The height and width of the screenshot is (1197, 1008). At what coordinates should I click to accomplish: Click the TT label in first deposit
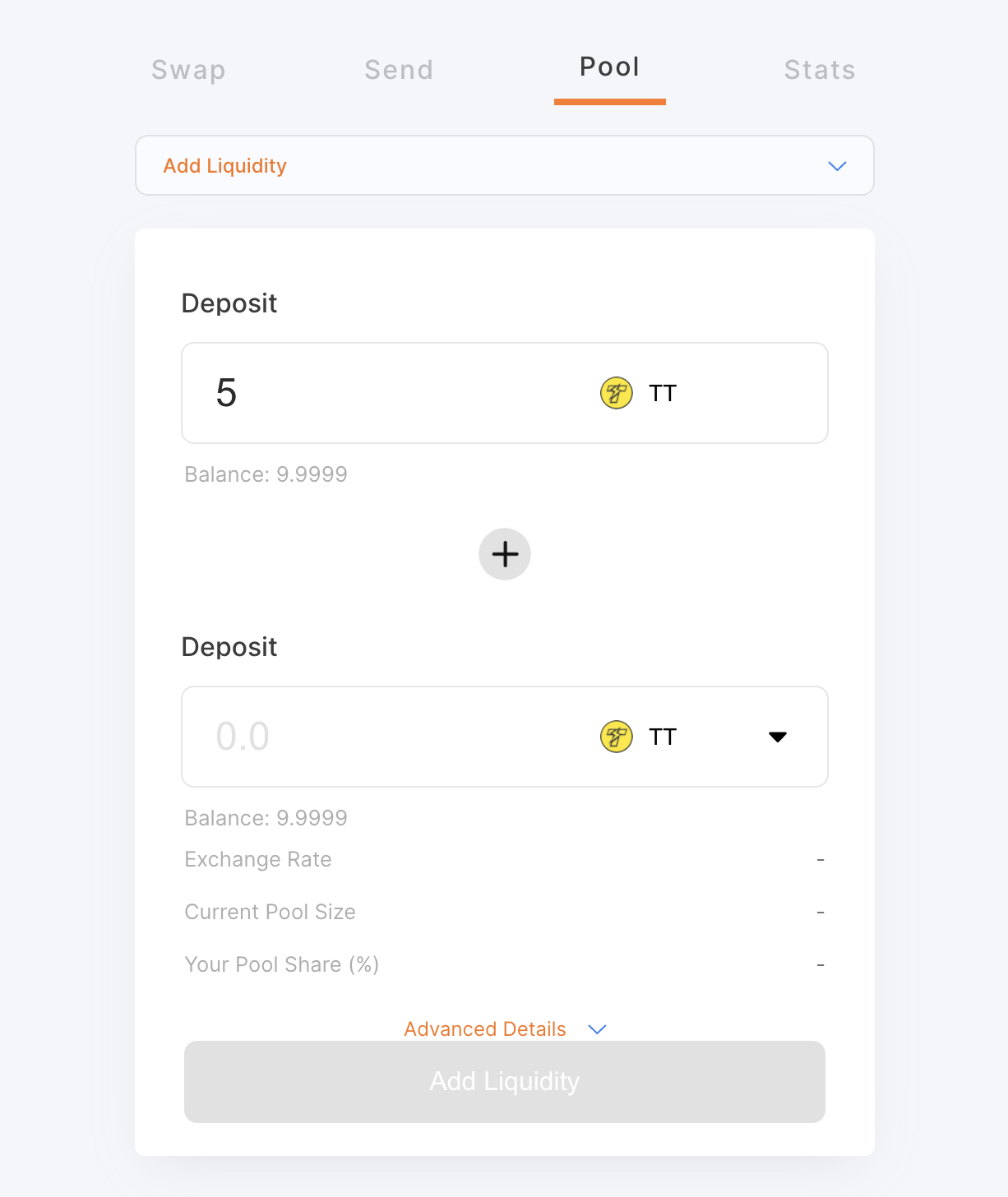click(663, 393)
